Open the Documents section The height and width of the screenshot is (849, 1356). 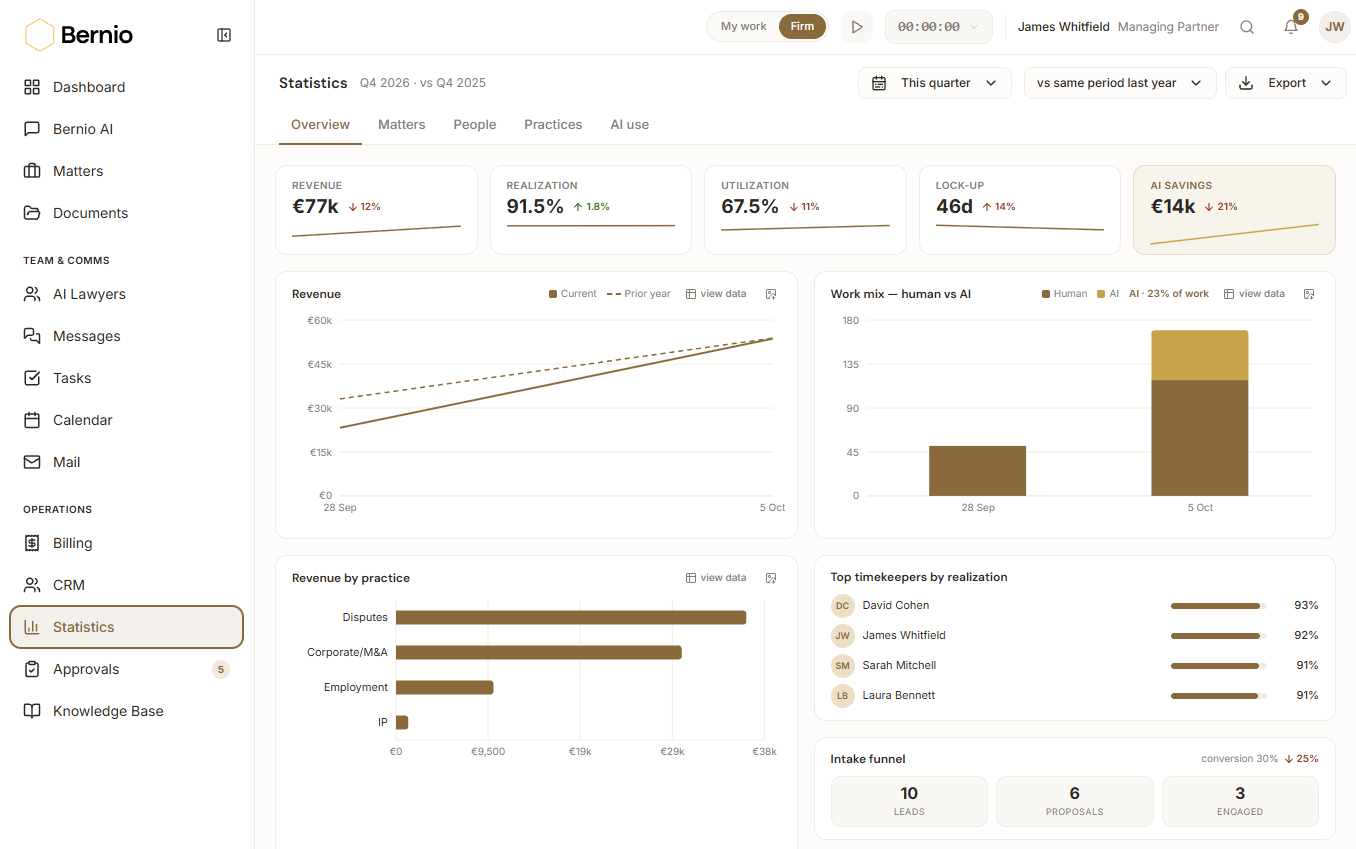(127, 213)
